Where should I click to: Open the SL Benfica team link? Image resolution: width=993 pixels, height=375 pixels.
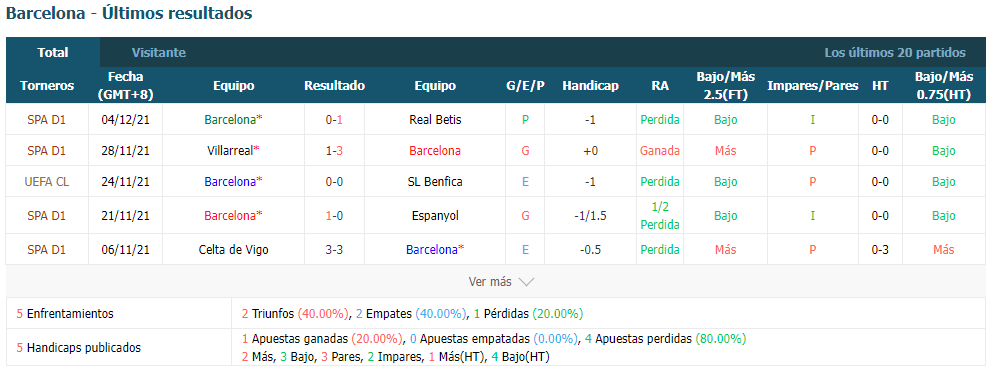(x=435, y=182)
